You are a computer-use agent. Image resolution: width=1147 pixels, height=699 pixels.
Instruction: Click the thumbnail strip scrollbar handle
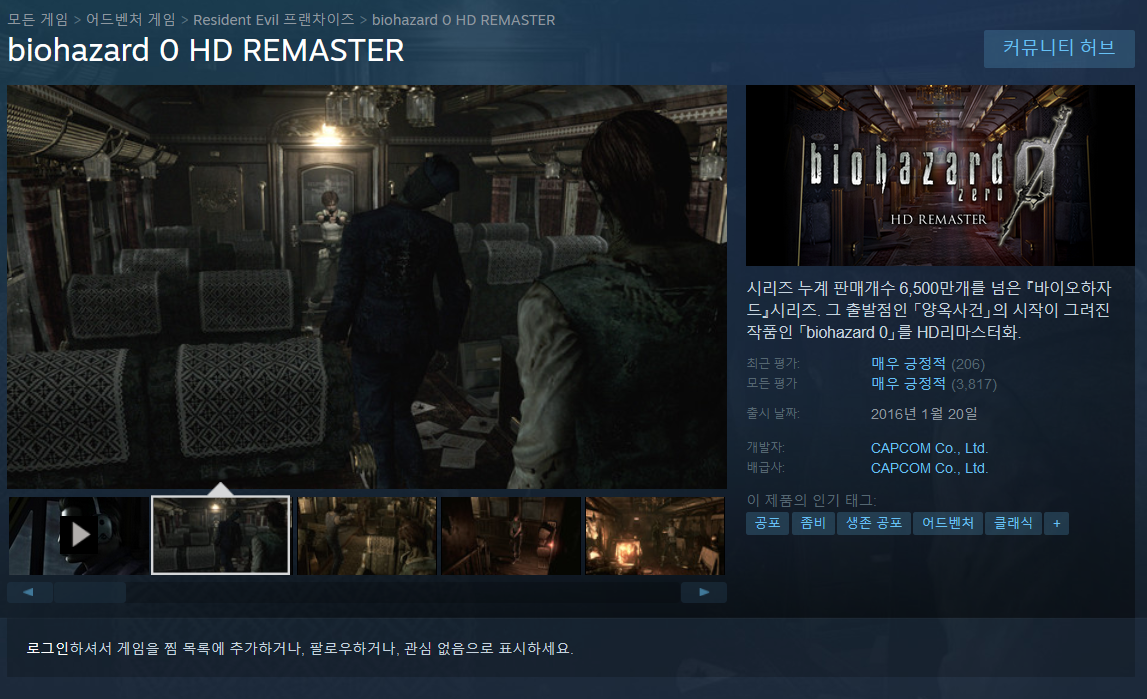coord(89,592)
